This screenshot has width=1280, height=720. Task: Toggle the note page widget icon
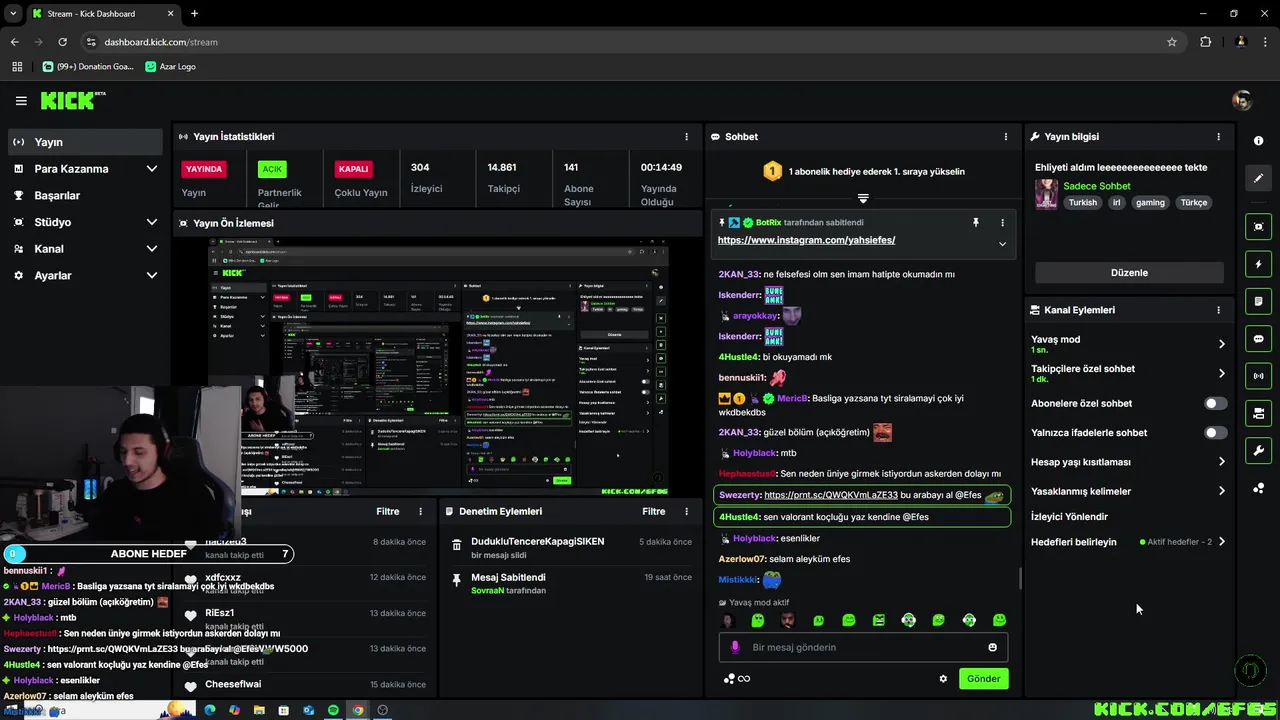tap(1259, 301)
